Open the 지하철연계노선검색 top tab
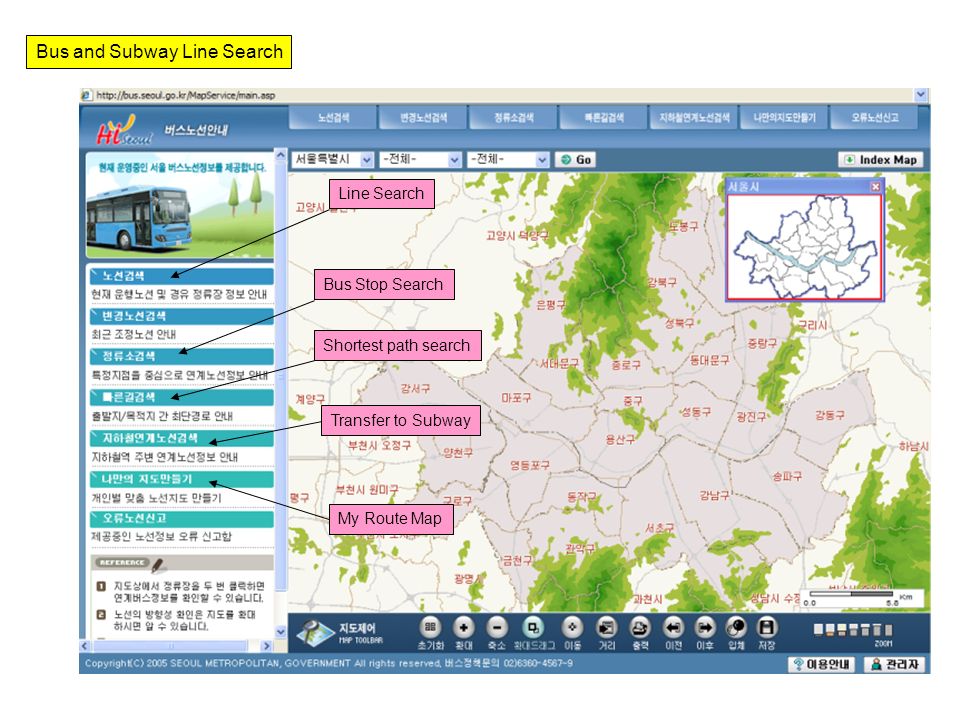The width and height of the screenshot is (960, 720). [x=694, y=118]
